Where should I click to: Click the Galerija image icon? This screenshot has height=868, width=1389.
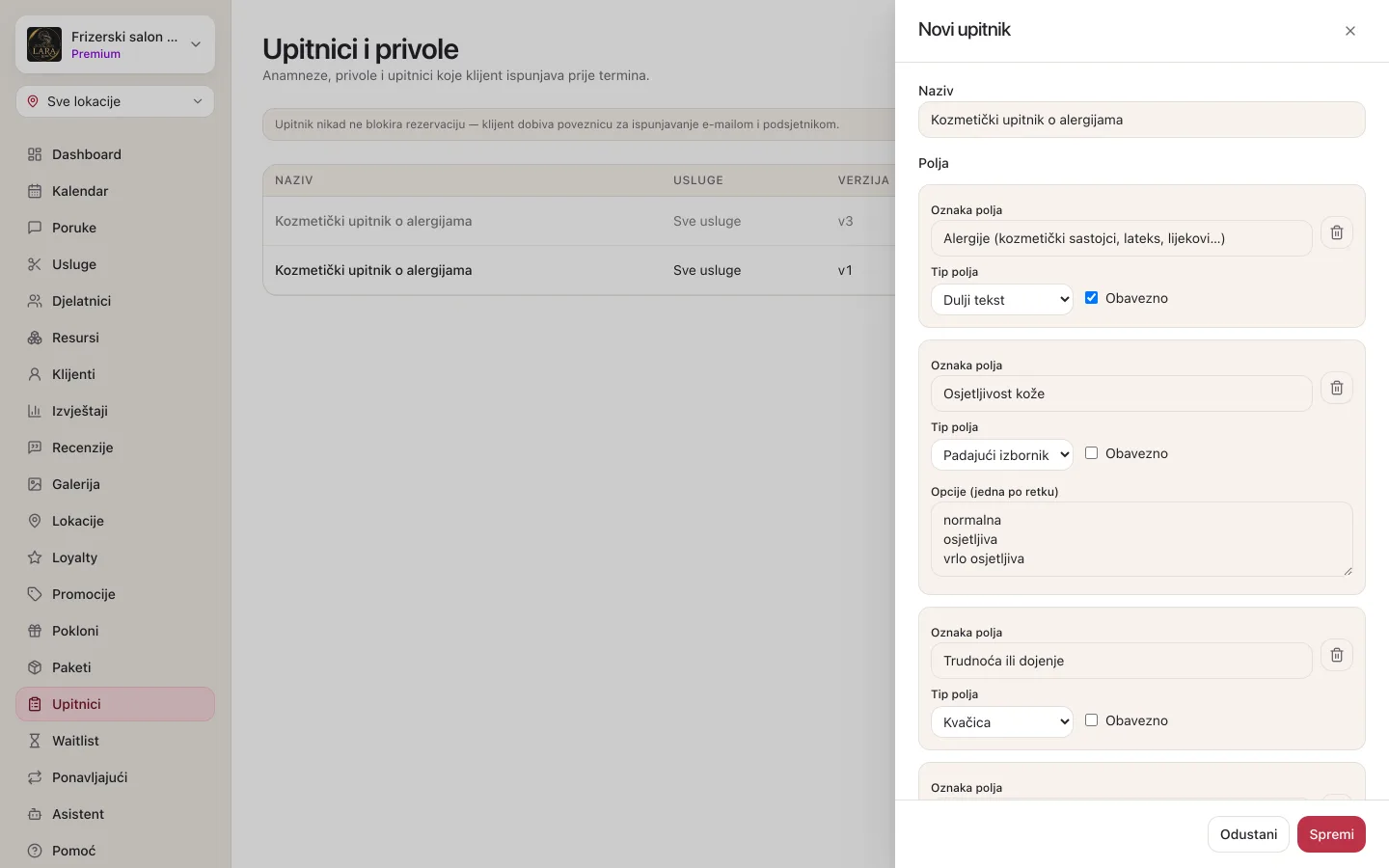(35, 484)
